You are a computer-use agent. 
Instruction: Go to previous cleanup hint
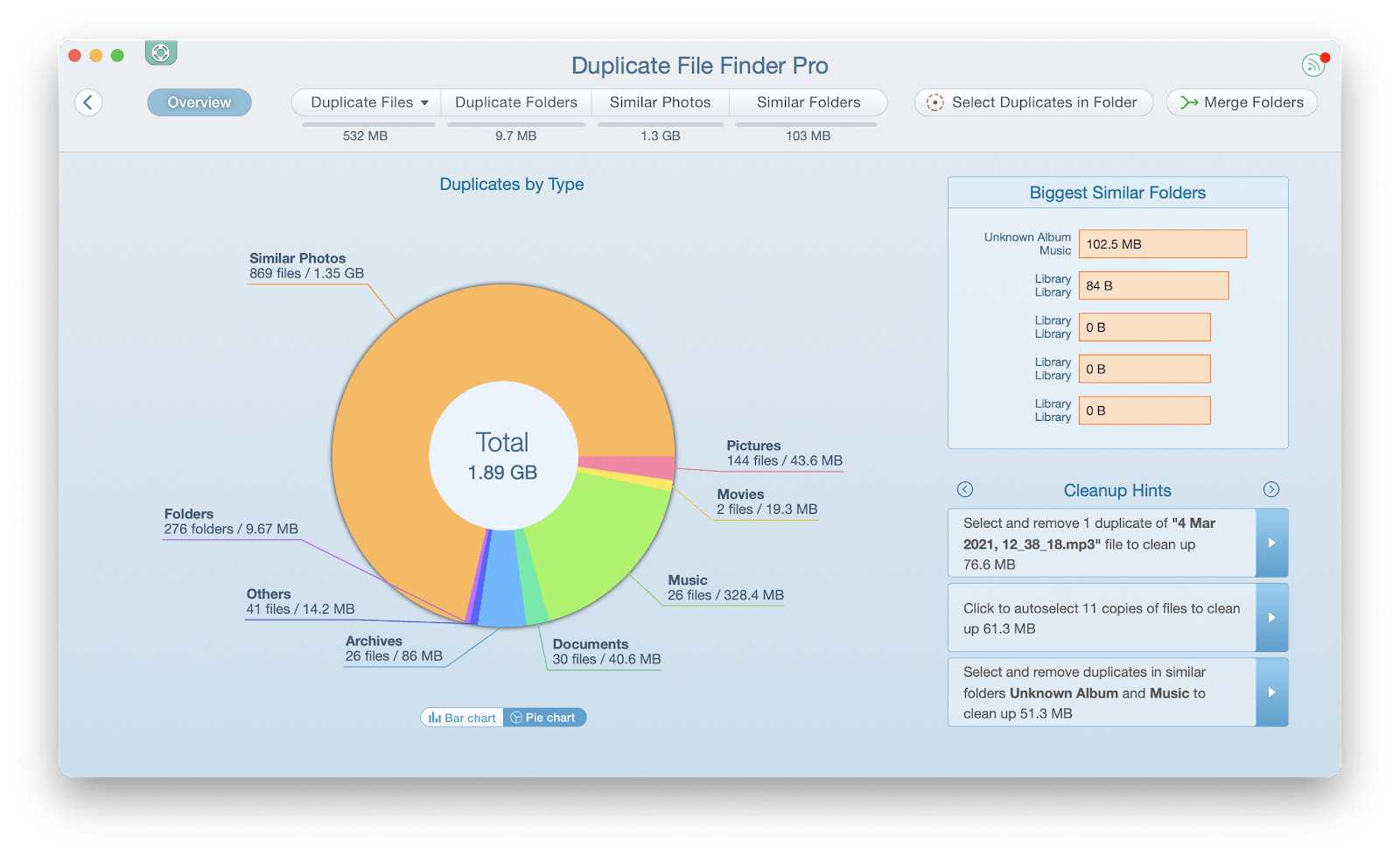pyautogui.click(x=965, y=489)
